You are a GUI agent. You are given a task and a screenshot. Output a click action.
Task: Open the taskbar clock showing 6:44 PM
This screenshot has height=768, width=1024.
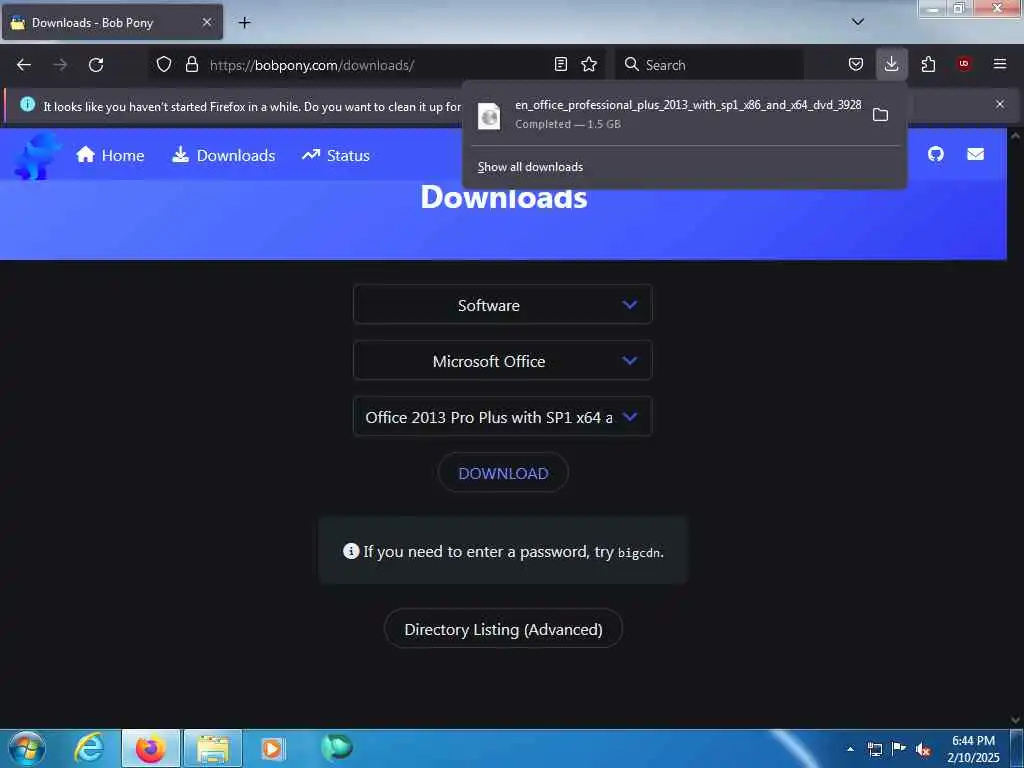(x=973, y=749)
